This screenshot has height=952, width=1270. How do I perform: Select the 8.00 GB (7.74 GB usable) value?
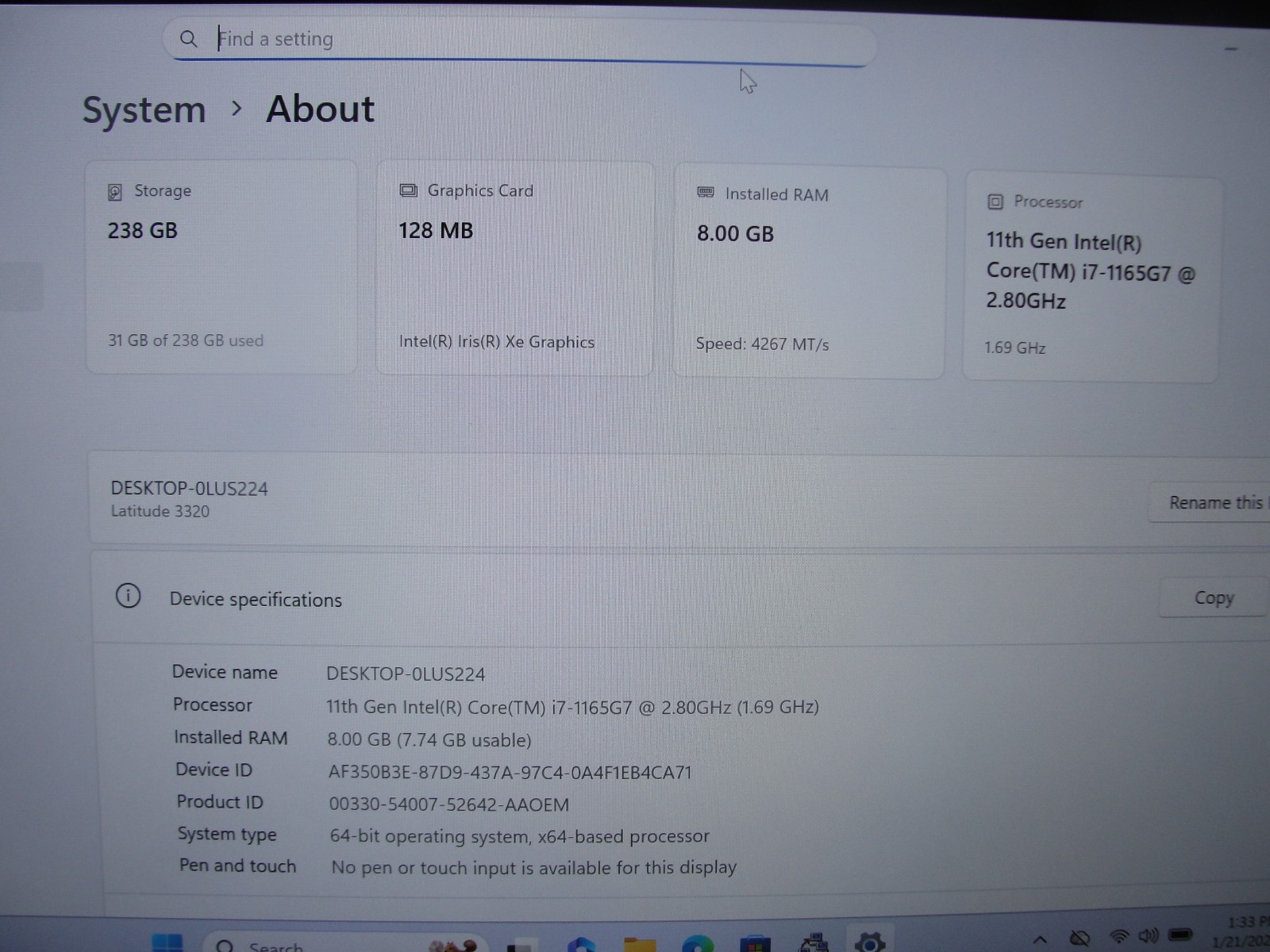(x=429, y=740)
